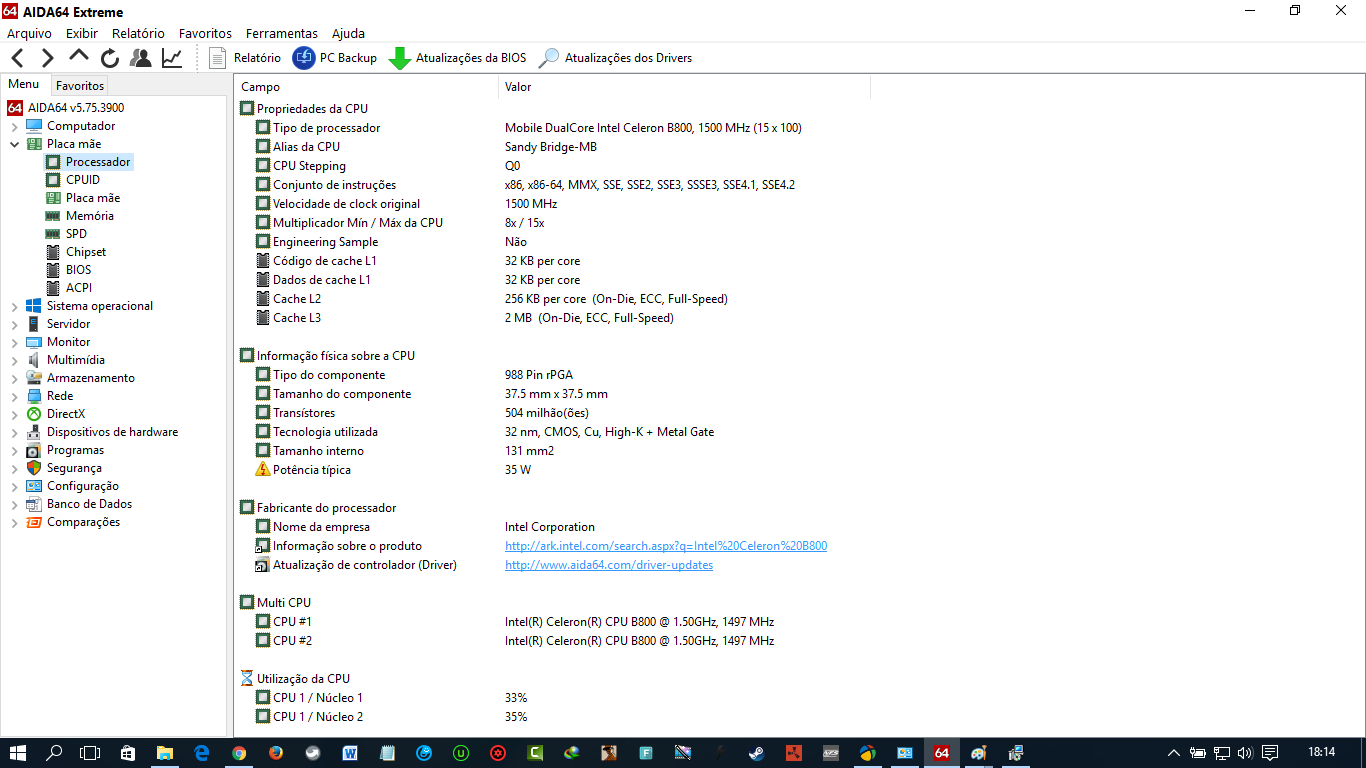Open the Relatório report wizard in the toolbar
This screenshot has height=768, width=1366.
point(245,58)
